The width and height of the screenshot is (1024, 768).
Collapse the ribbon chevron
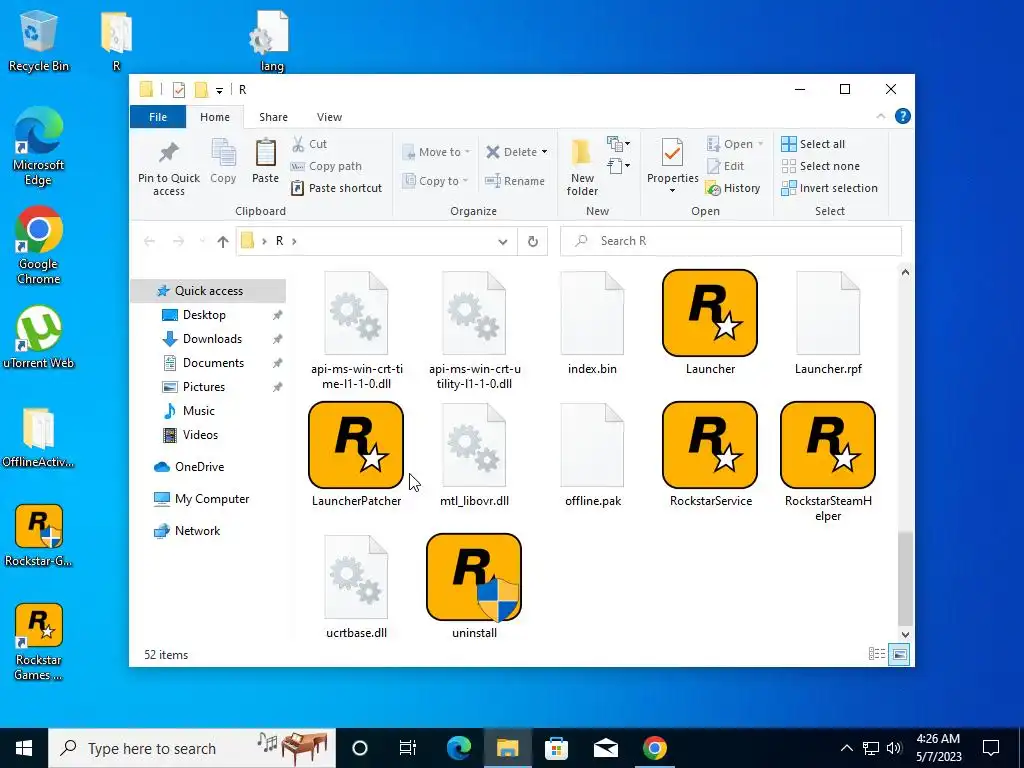click(880, 116)
